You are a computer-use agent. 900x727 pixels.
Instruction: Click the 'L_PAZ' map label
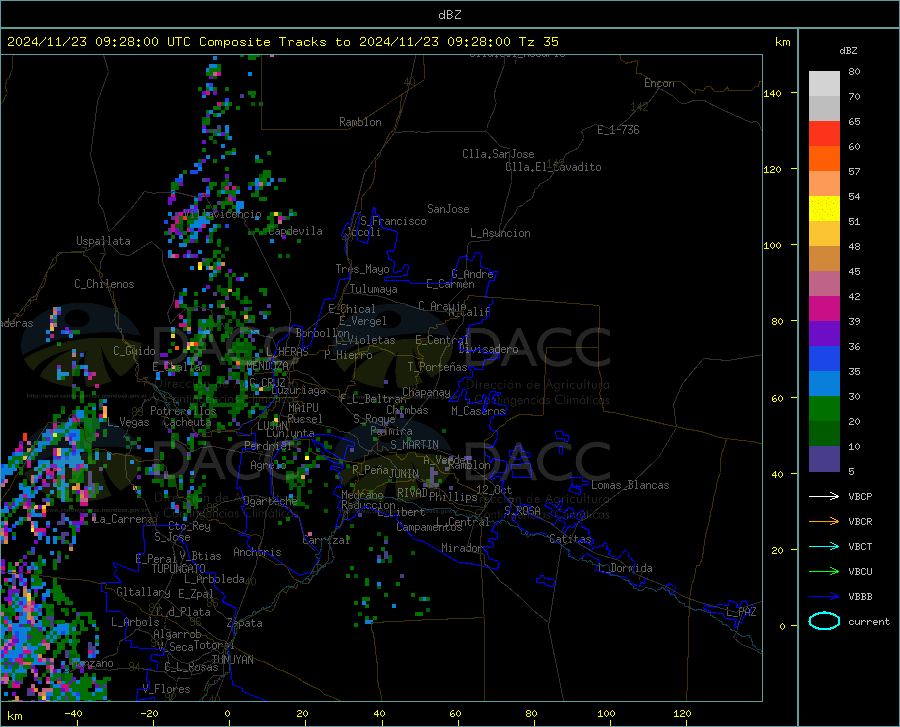tap(741, 612)
